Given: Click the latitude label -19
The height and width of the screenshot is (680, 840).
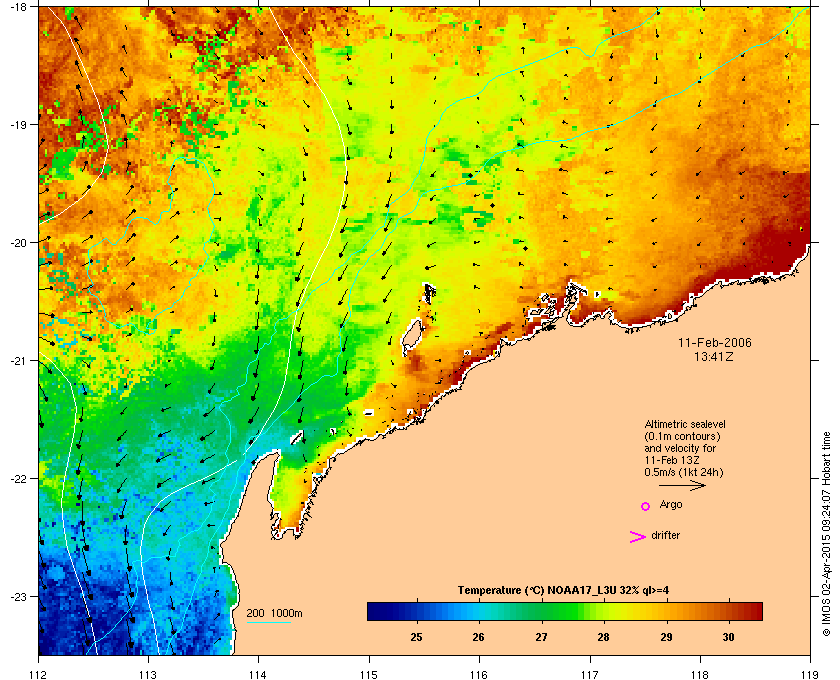Looking at the screenshot, I should coord(19,124).
